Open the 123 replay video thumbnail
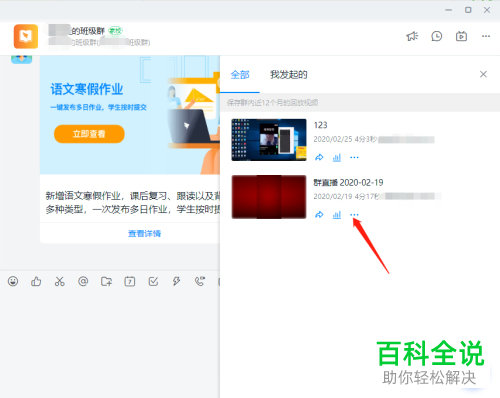500x398 pixels. (269, 140)
